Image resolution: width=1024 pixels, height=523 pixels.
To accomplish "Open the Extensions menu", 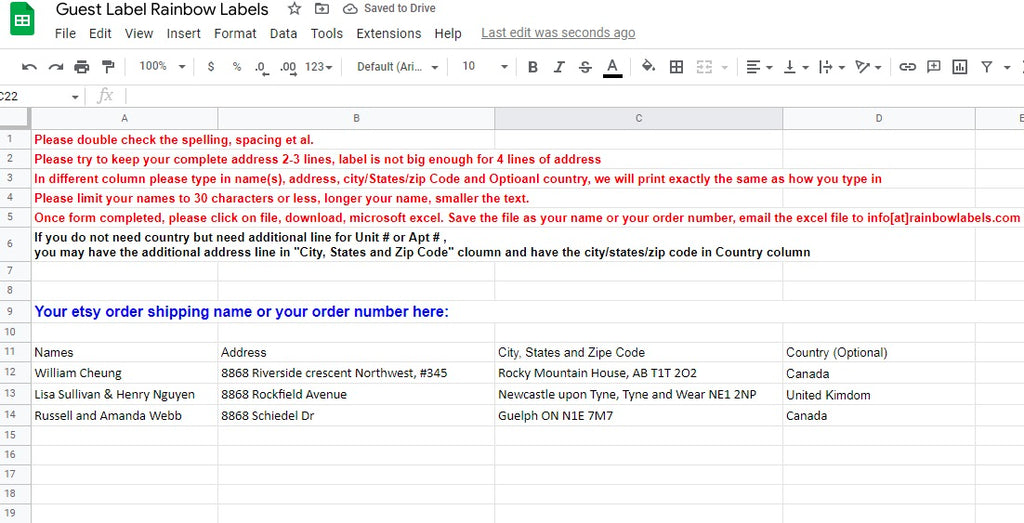I will pyautogui.click(x=389, y=33).
